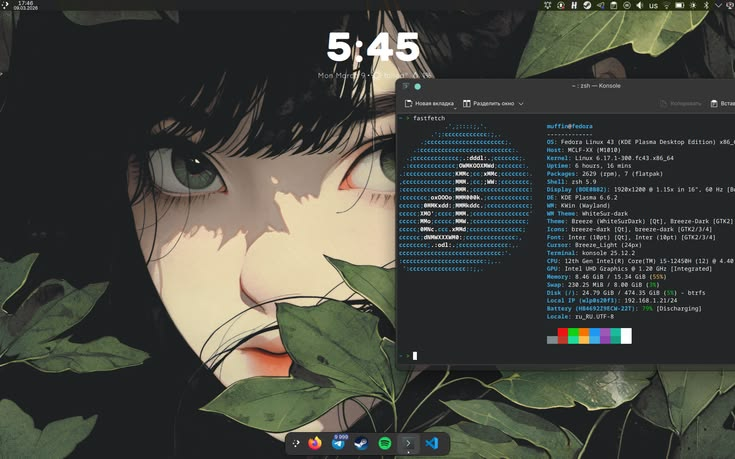Click 'muffin@fedora' in terminal output

pos(570,126)
